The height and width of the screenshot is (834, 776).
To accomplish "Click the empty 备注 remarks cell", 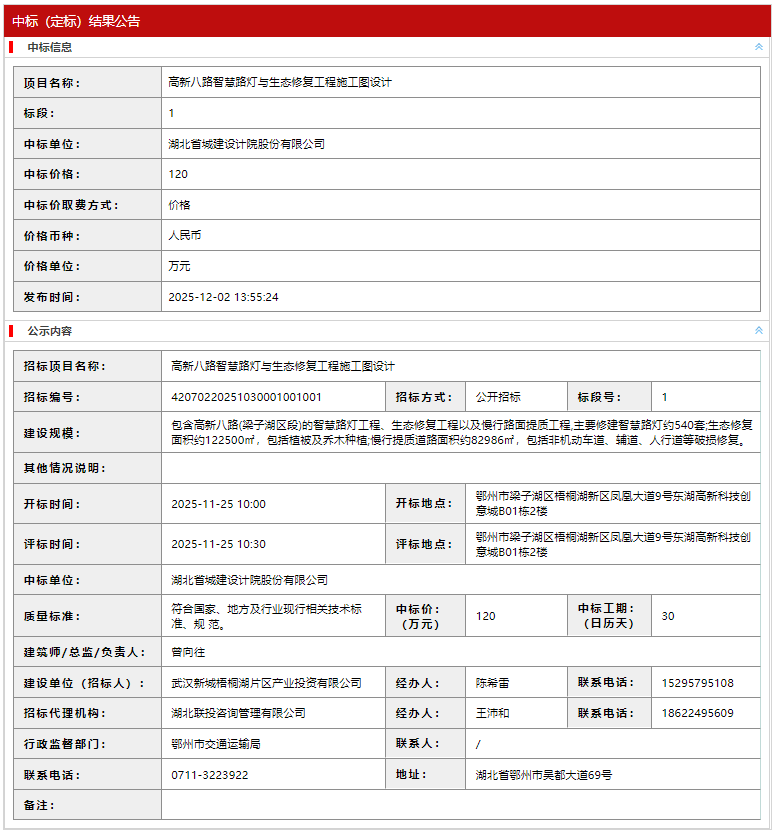I will tap(460, 805).
